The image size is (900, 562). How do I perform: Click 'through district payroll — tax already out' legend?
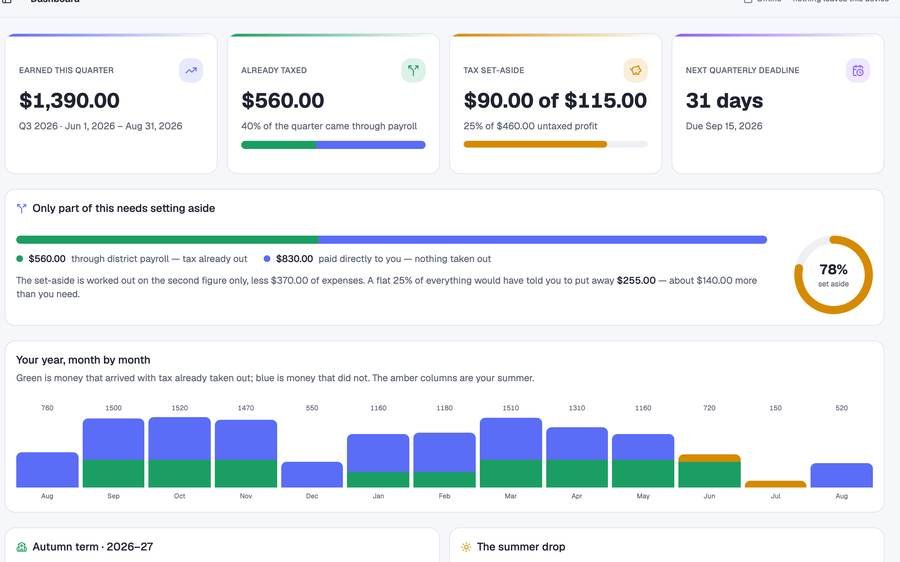point(159,259)
